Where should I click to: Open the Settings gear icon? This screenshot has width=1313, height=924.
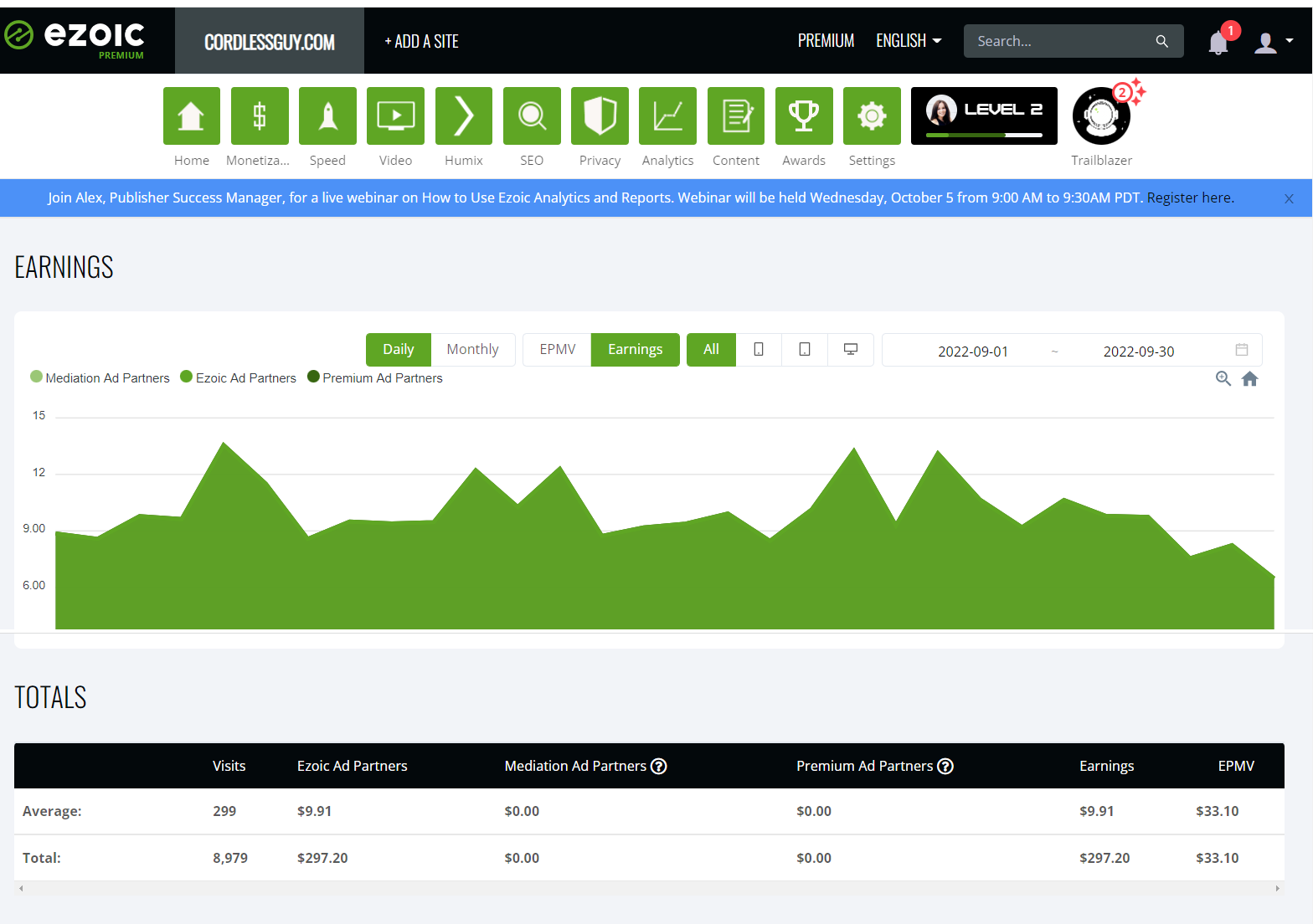pos(872,116)
